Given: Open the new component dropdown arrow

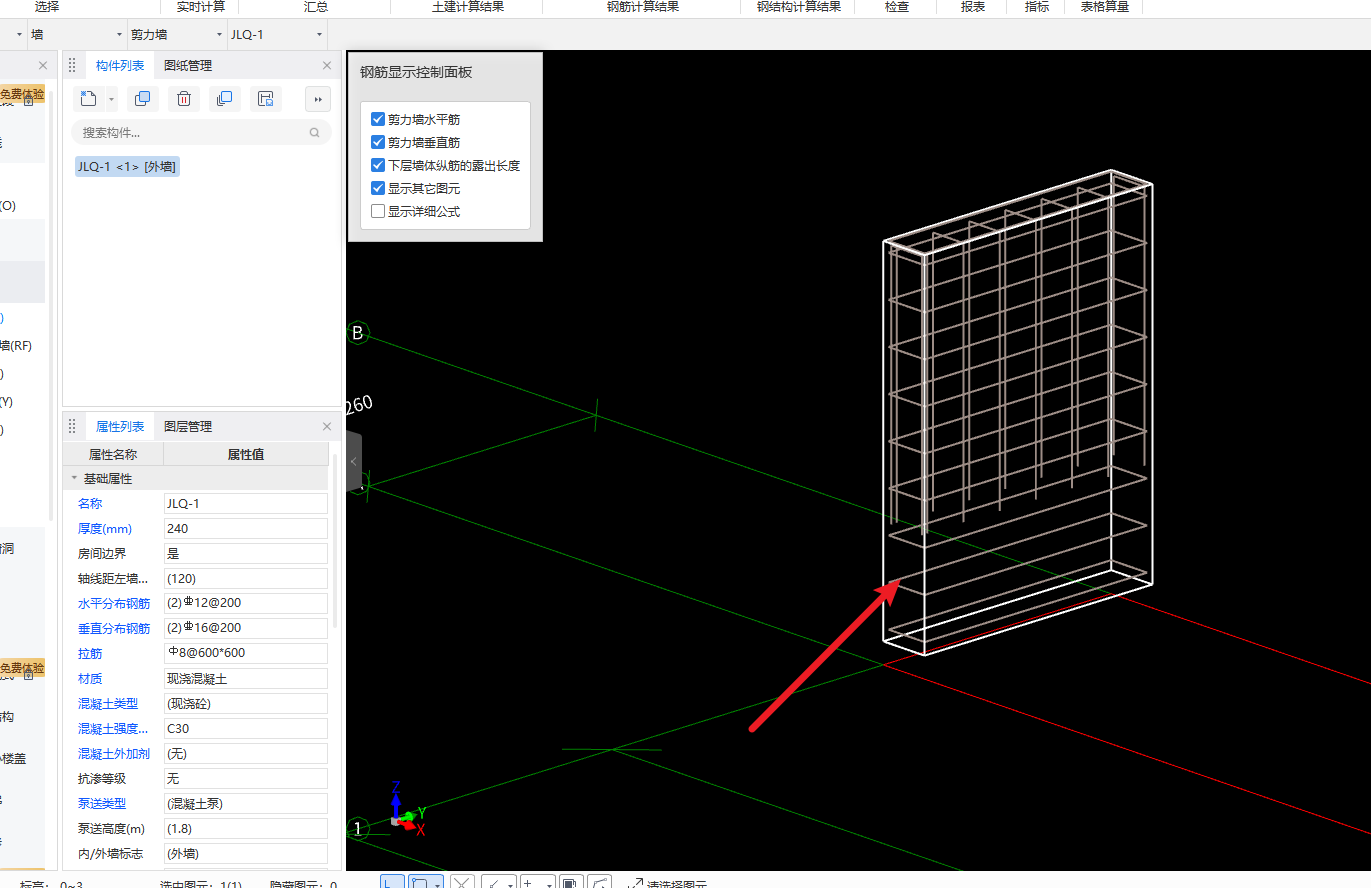Looking at the screenshot, I should [111, 99].
